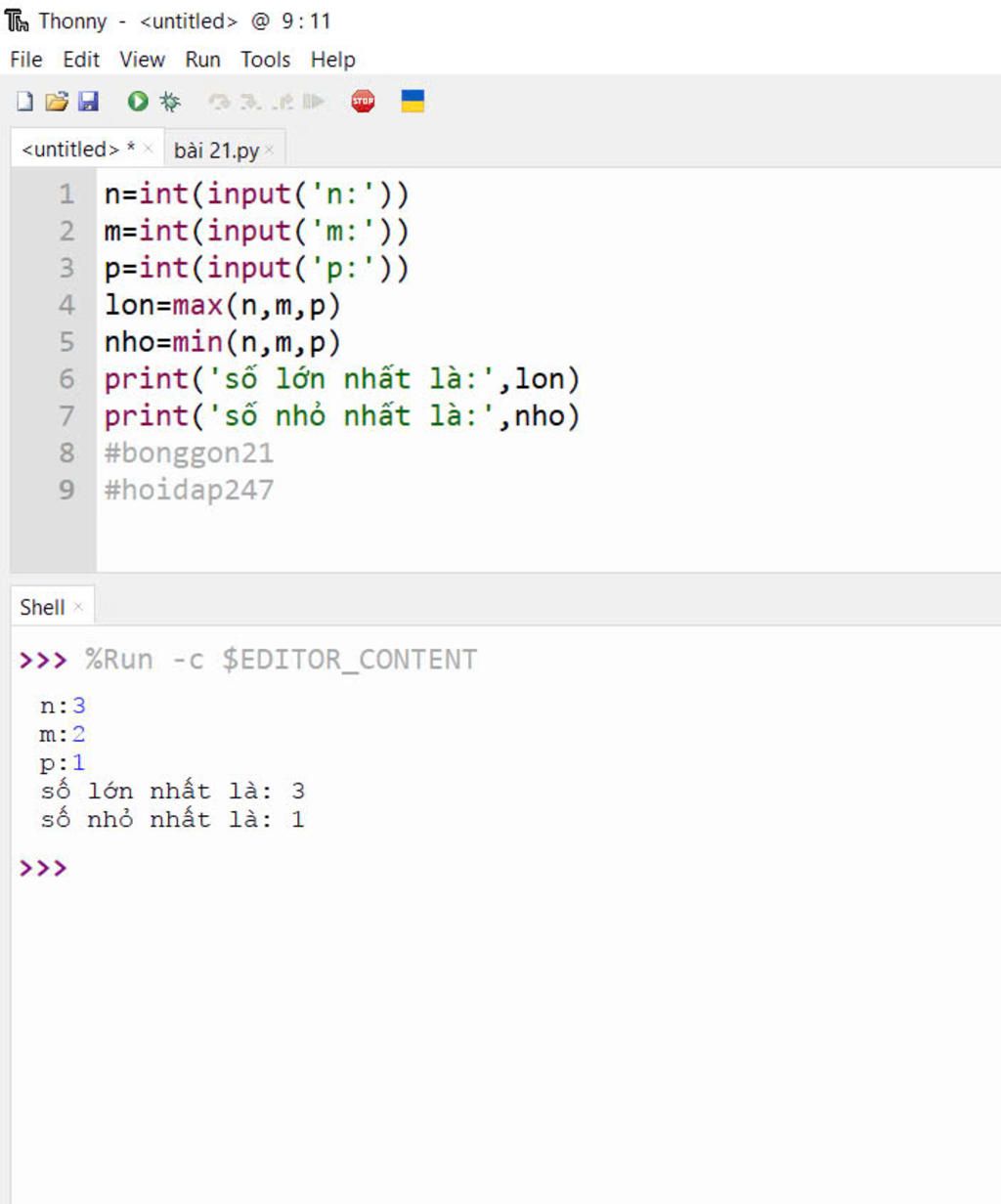Image resolution: width=1001 pixels, height=1204 pixels.
Task: Click the New file icon
Action: 25,101
